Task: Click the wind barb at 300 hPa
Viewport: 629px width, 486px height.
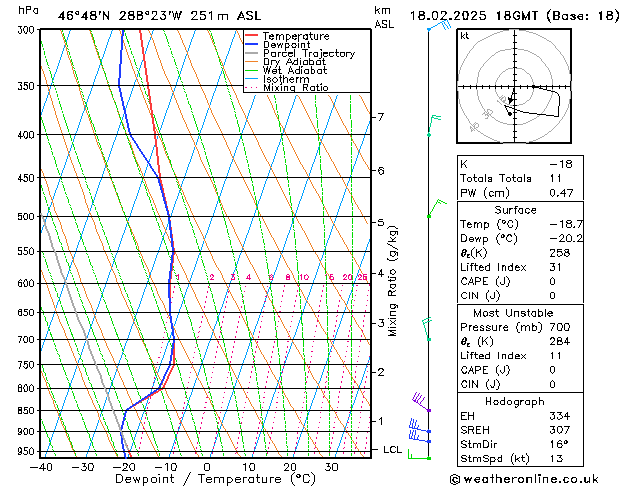Action: click(440, 26)
